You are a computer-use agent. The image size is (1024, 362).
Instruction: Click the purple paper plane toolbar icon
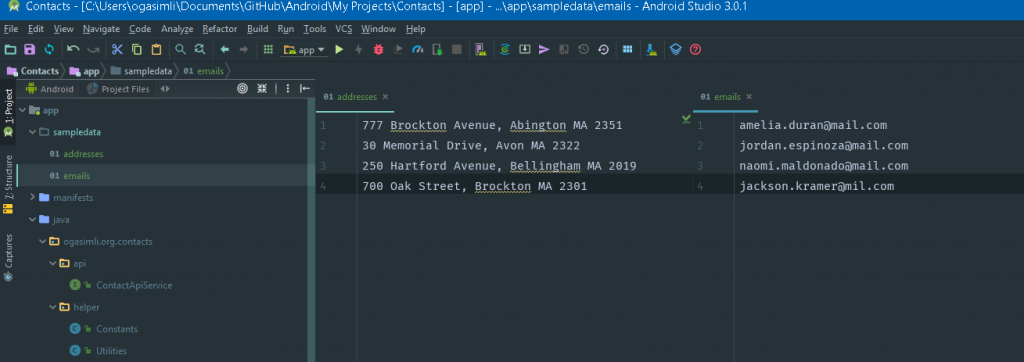544,50
